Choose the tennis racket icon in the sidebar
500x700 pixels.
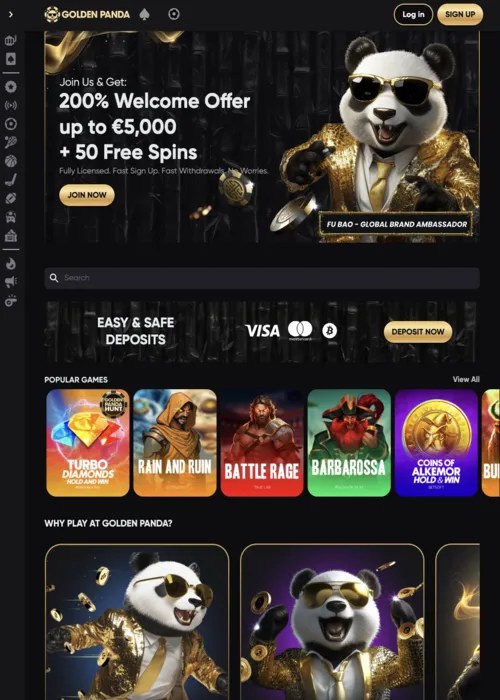coord(11,142)
